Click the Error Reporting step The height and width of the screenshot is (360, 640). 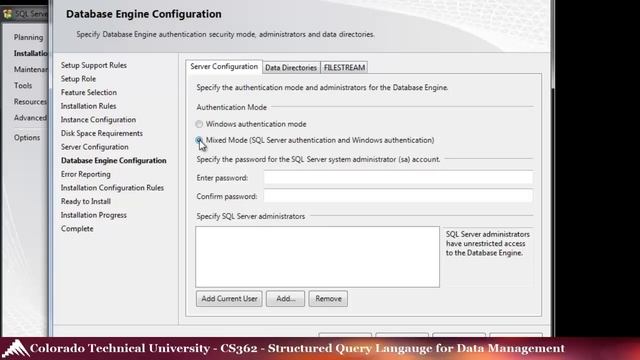point(86,174)
